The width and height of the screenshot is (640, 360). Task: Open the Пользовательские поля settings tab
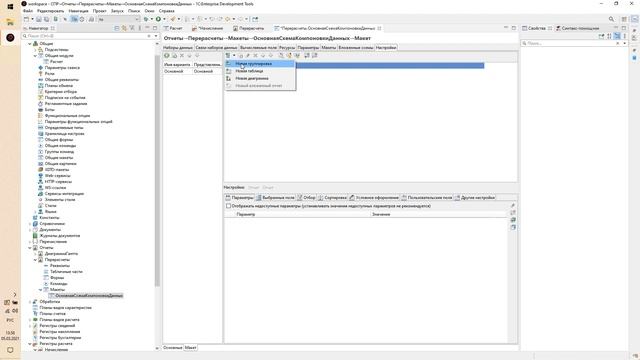pos(427,198)
